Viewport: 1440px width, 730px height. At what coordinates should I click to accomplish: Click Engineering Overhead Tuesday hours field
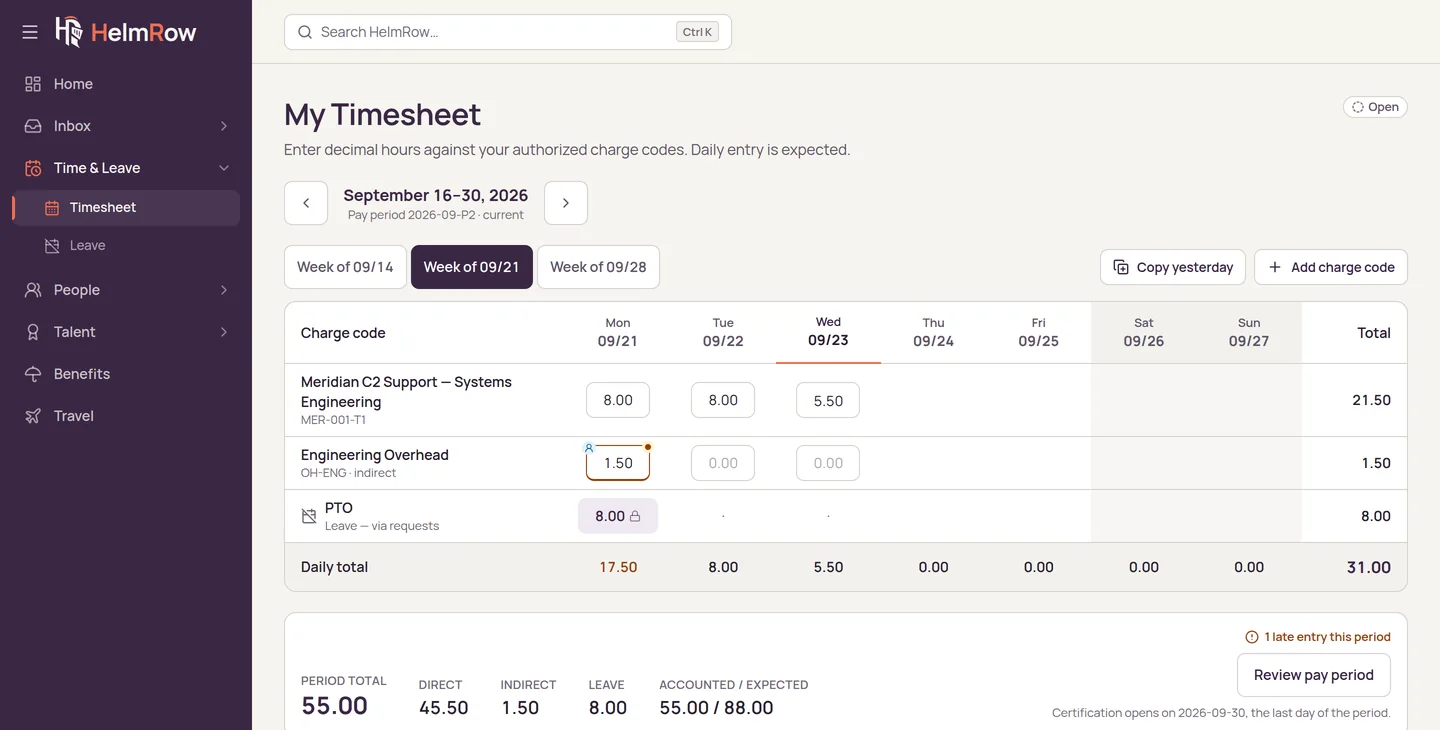point(723,463)
